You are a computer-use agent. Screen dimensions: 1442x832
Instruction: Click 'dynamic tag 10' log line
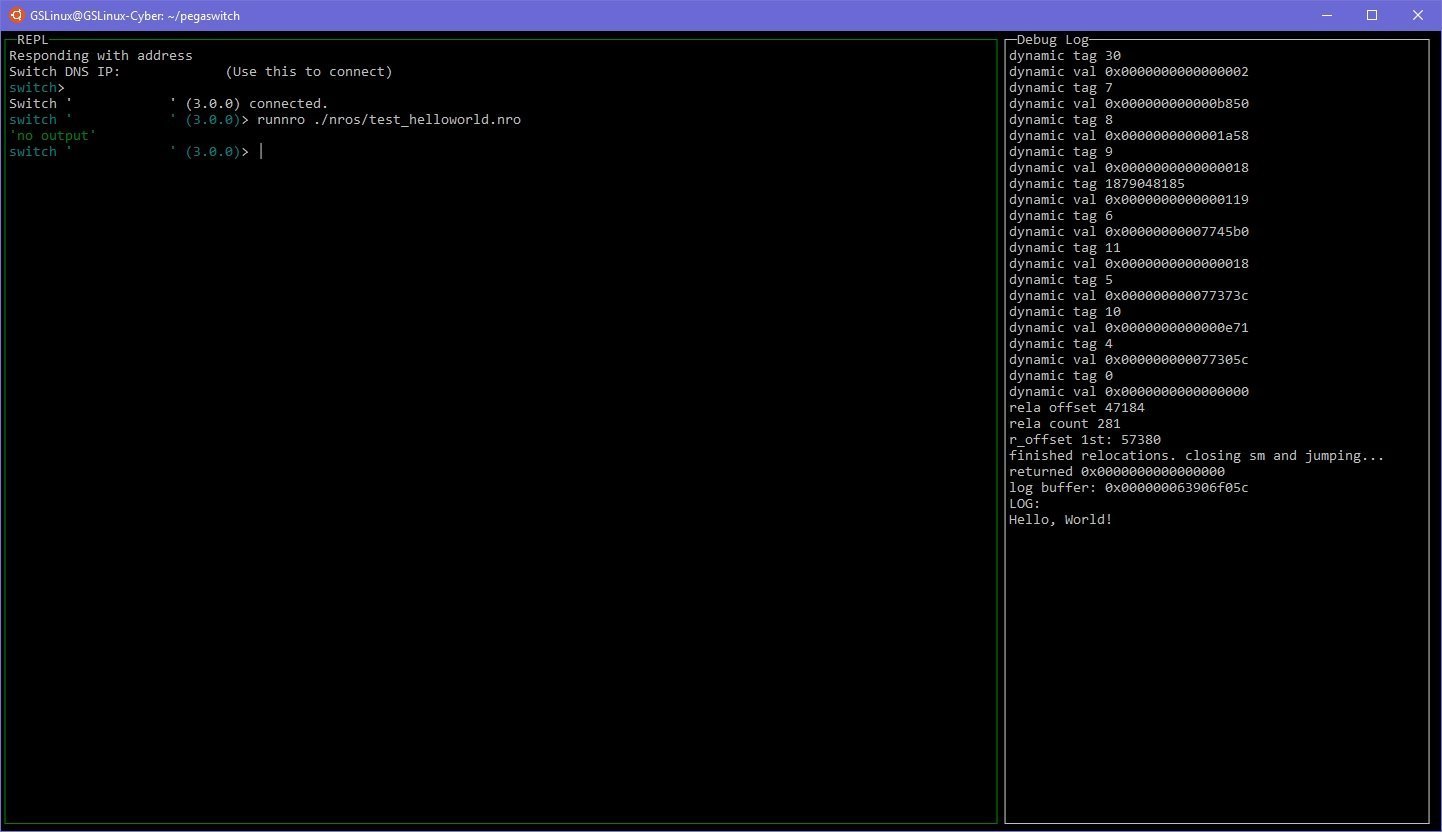pos(1065,312)
